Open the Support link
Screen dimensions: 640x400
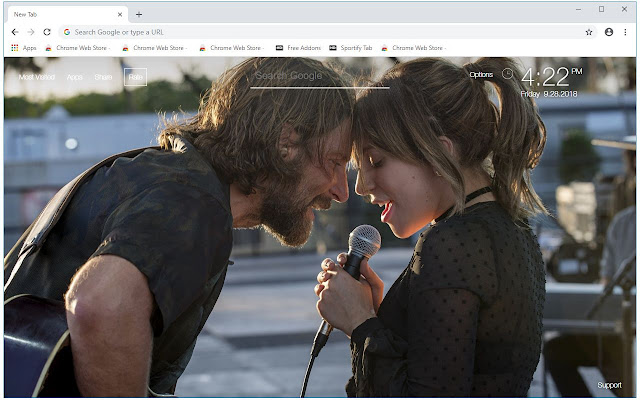[609, 385]
